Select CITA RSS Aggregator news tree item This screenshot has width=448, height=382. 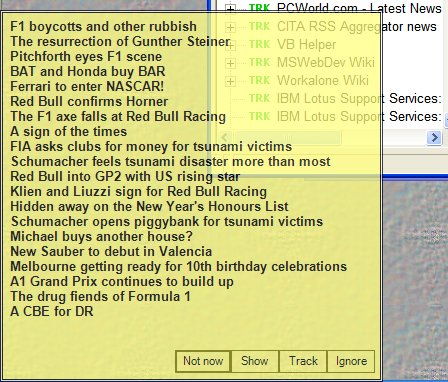point(357,27)
